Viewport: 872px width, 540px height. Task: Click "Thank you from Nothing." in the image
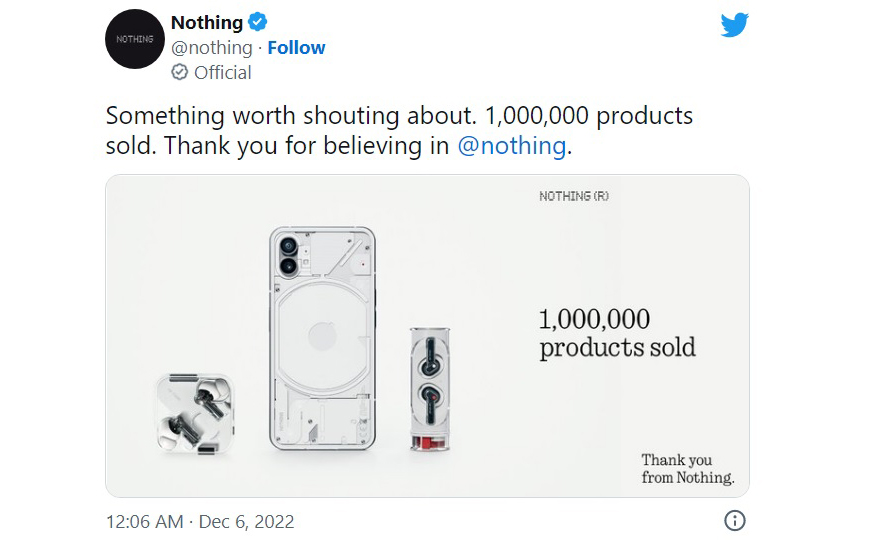(687, 469)
